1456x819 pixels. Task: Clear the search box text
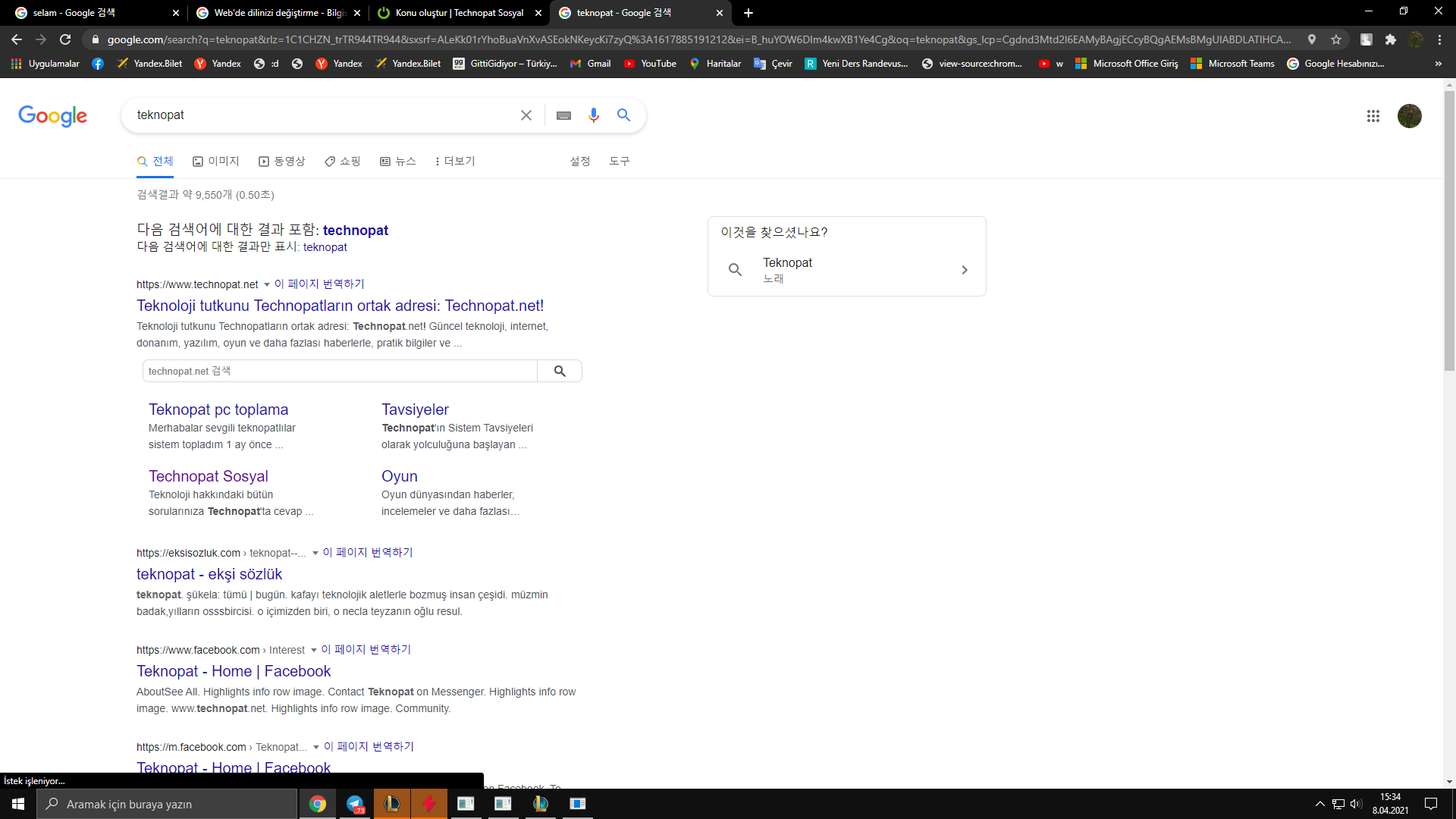pyautogui.click(x=526, y=115)
